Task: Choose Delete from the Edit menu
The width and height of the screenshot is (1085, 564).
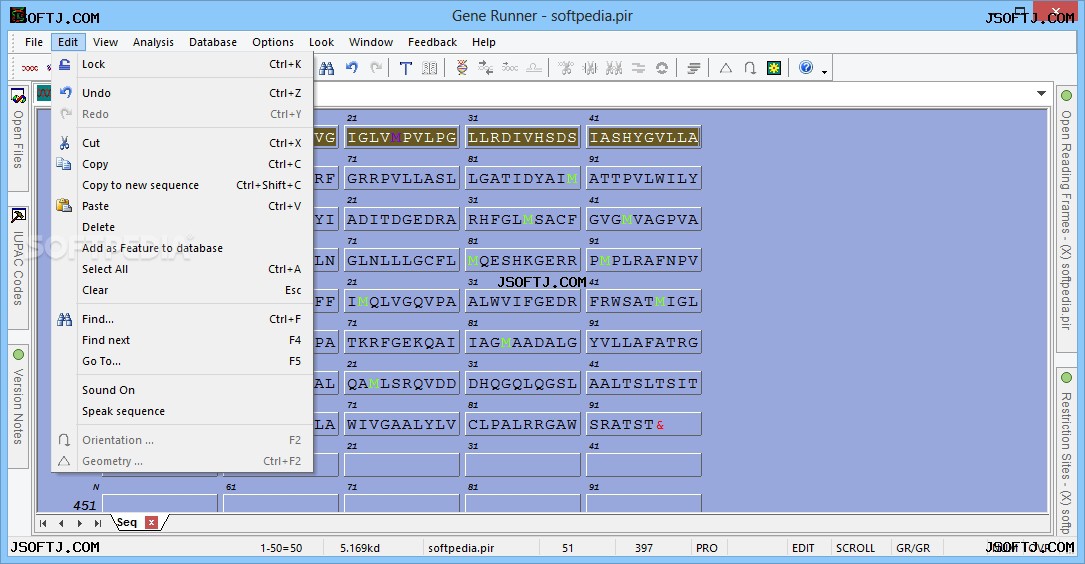Action: (x=183, y=227)
